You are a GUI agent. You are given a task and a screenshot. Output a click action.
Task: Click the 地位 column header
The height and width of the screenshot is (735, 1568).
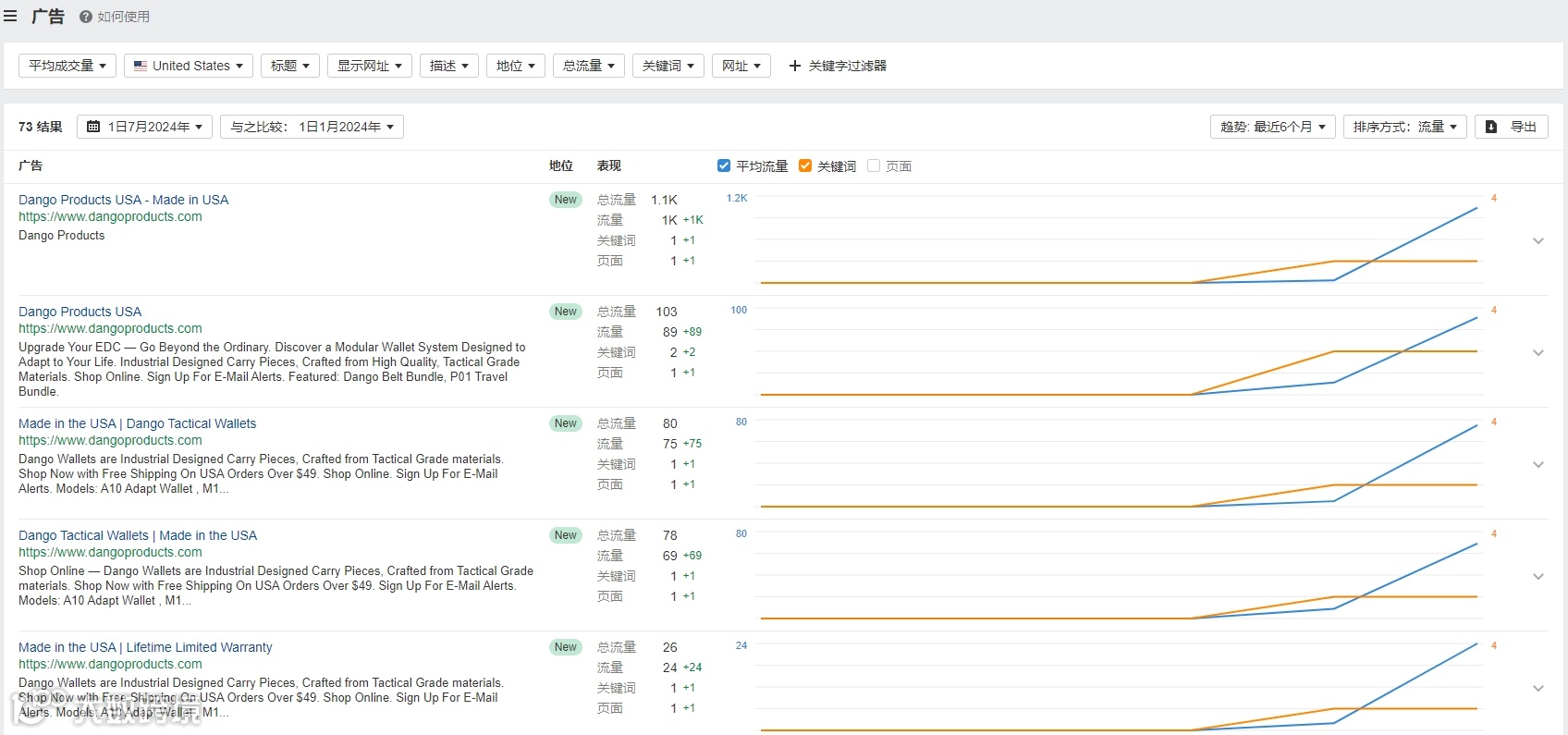click(x=561, y=165)
